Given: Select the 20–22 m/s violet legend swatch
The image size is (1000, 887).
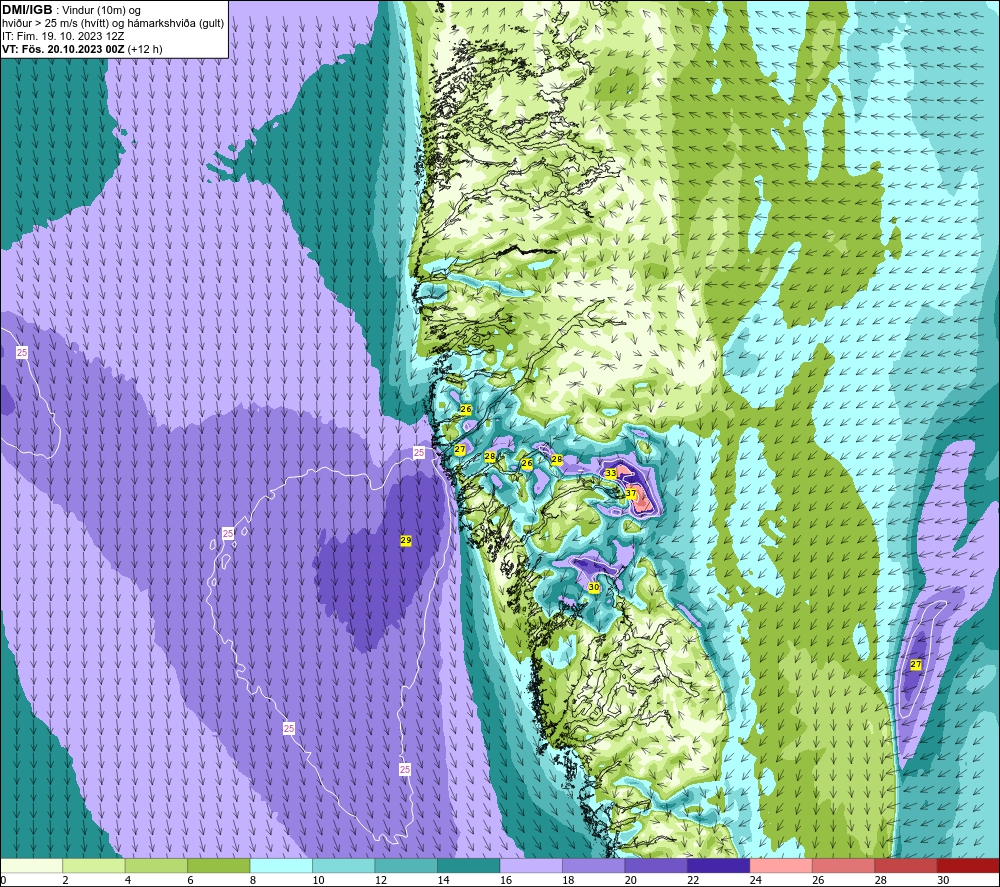Looking at the screenshot, I should [x=656, y=865].
